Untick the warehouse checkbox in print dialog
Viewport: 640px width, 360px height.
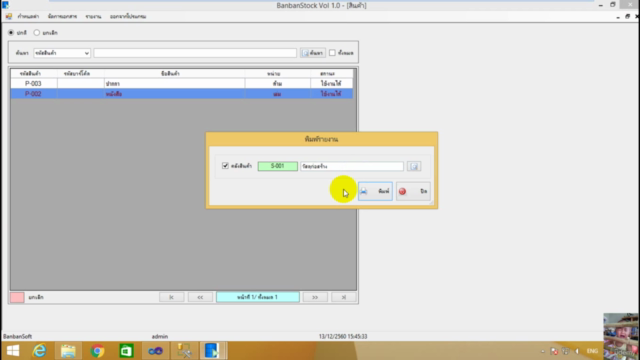point(225,166)
